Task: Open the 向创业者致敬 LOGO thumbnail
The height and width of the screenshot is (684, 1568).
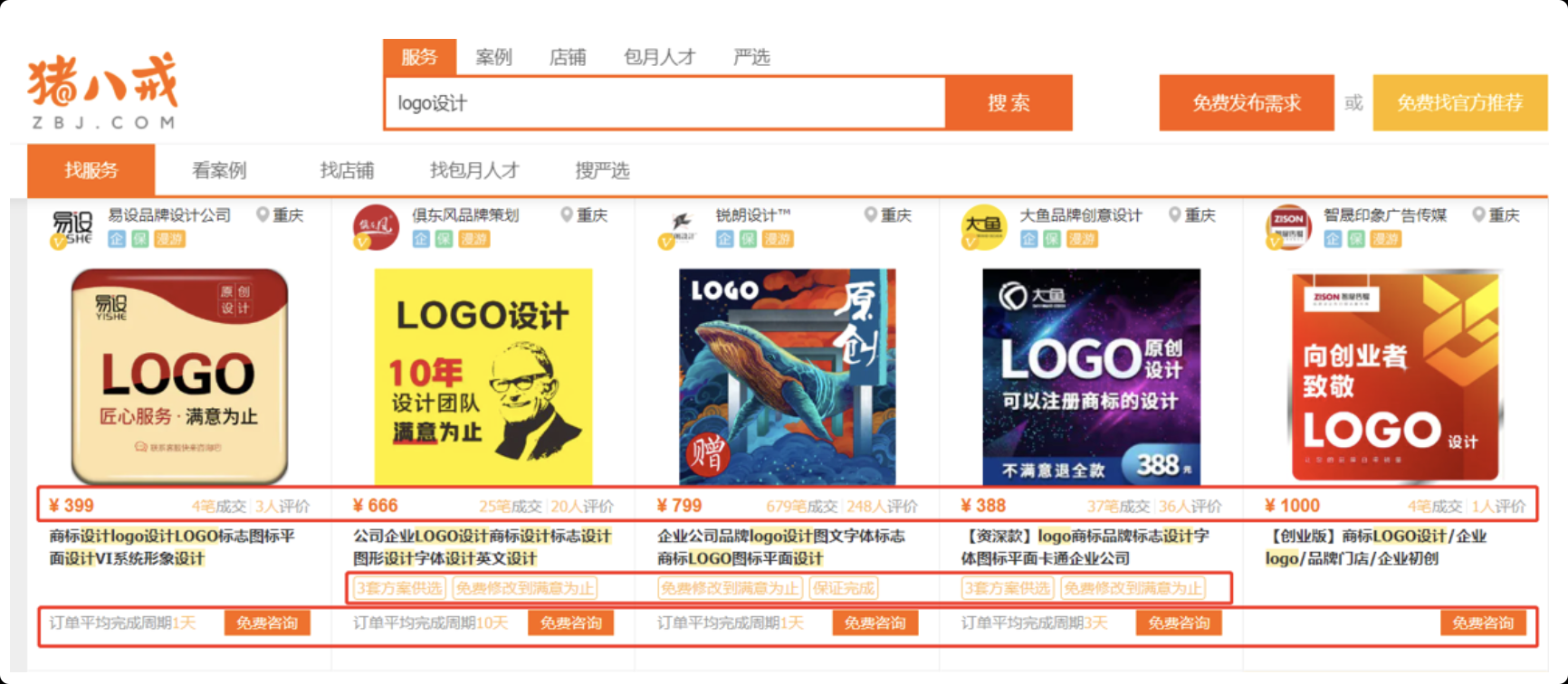Action: pos(1395,376)
